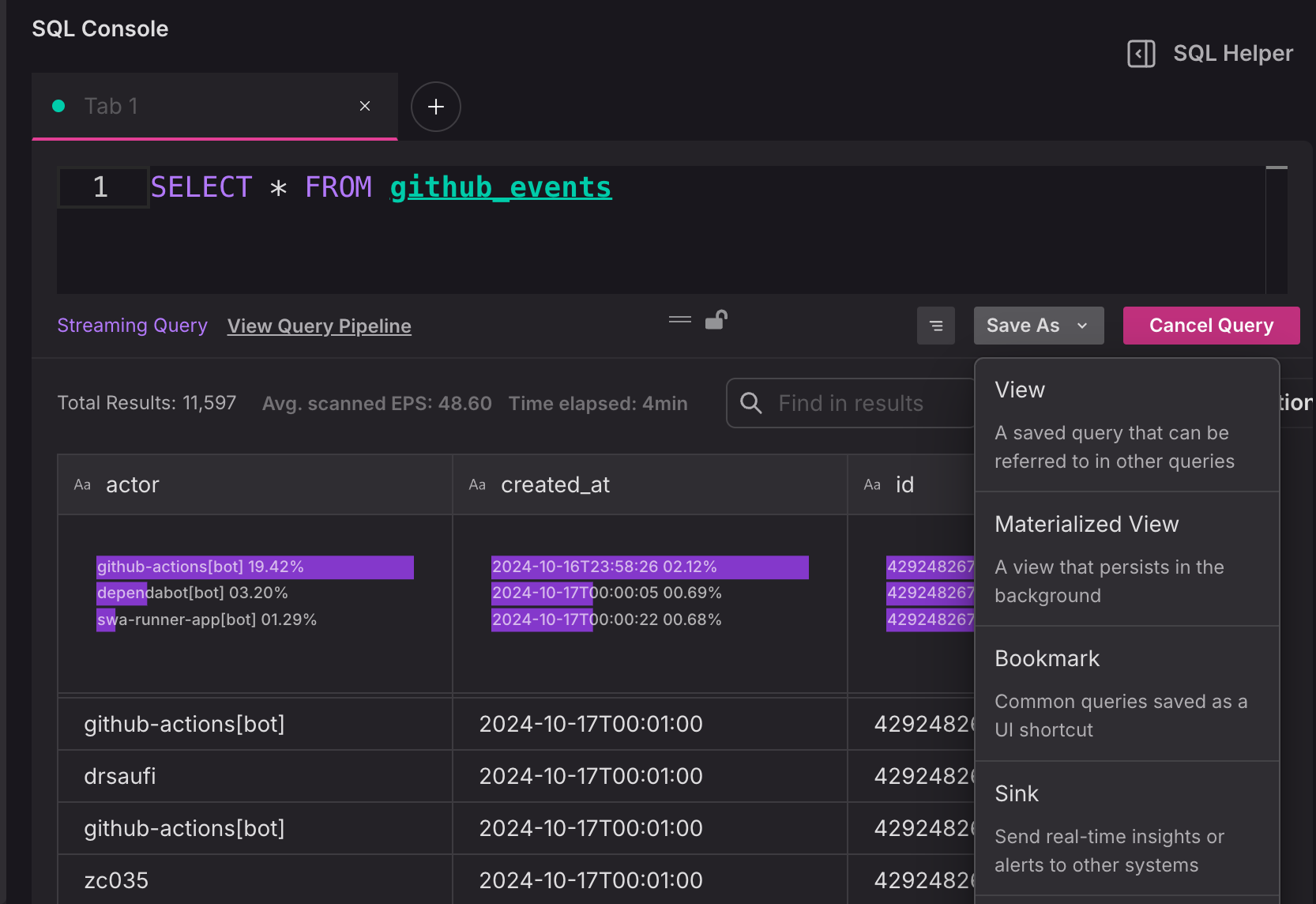Screen dimensions: 1316x904
Task: Click the github-actions[bot] 19.42% distribution bar
Action: [254, 567]
